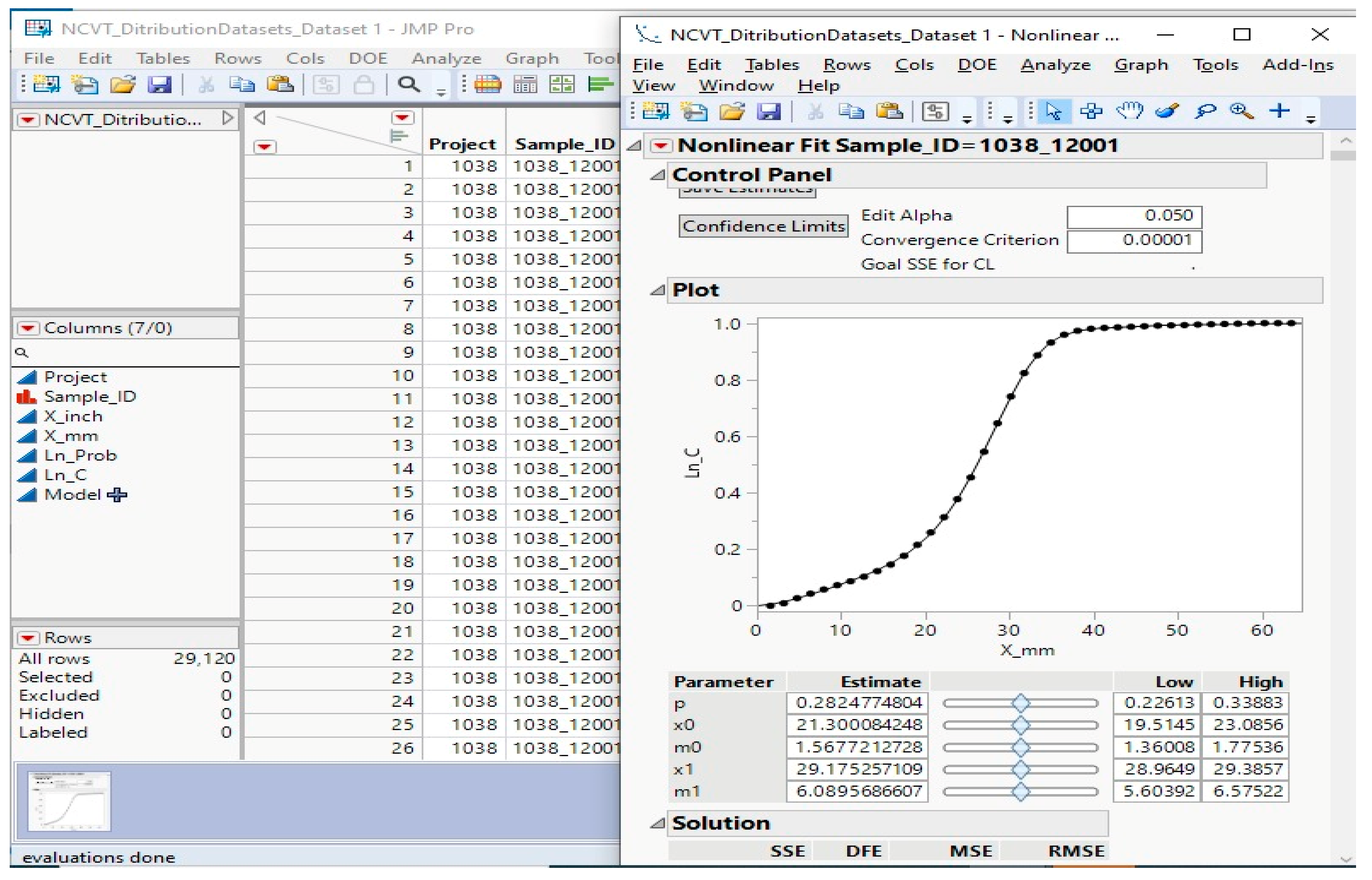1372x880 pixels.
Task: Open Nonlinear Fit red triangle menu
Action: click(661, 146)
